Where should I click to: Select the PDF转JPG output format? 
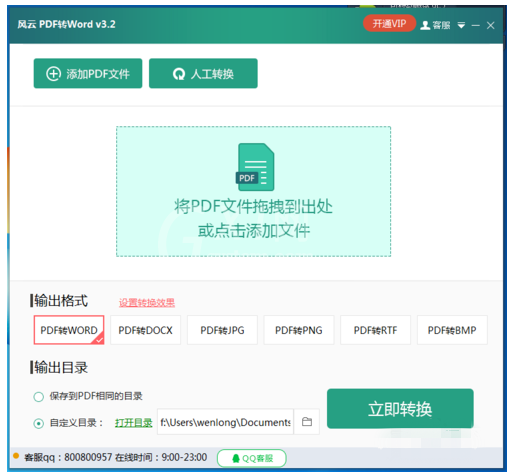click(222, 330)
